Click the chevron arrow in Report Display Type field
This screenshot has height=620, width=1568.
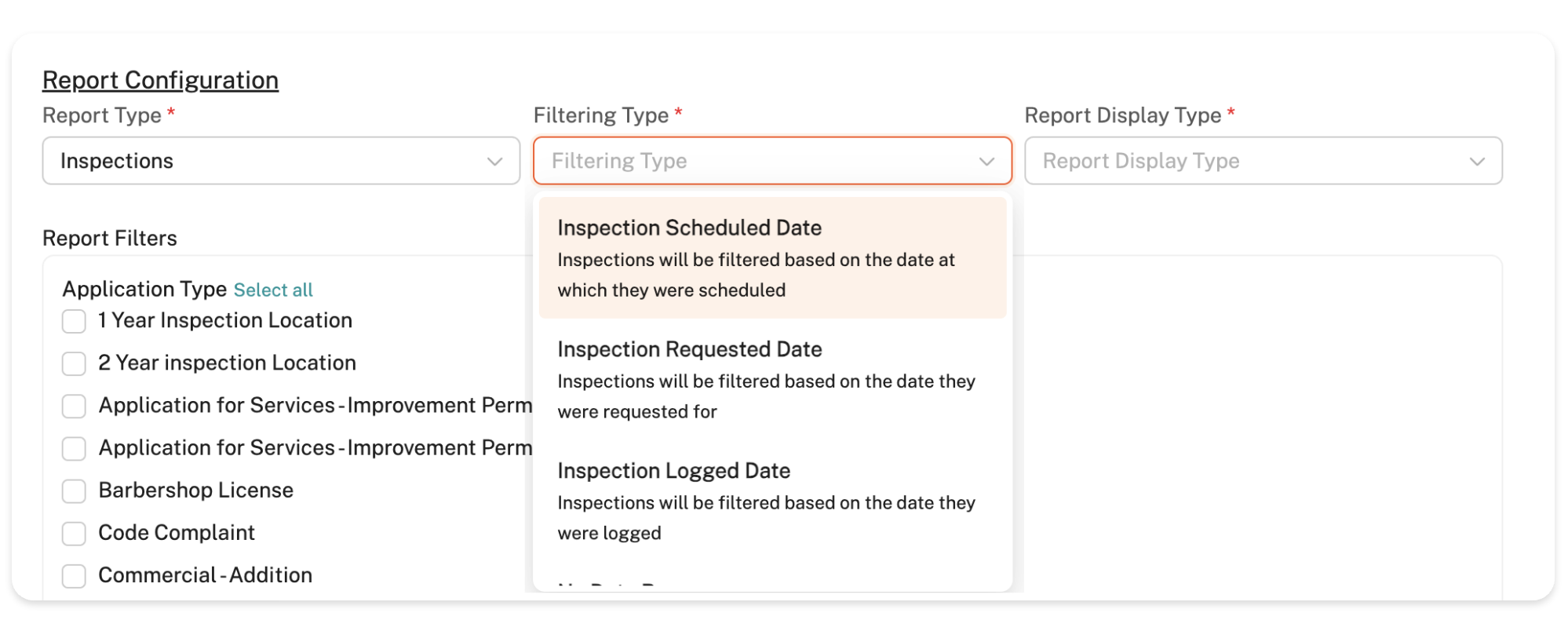[1477, 162]
